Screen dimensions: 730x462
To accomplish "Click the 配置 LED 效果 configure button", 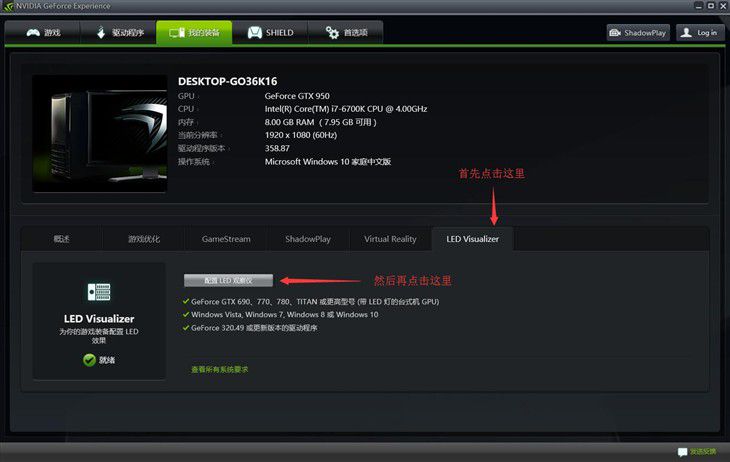I will coord(228,280).
